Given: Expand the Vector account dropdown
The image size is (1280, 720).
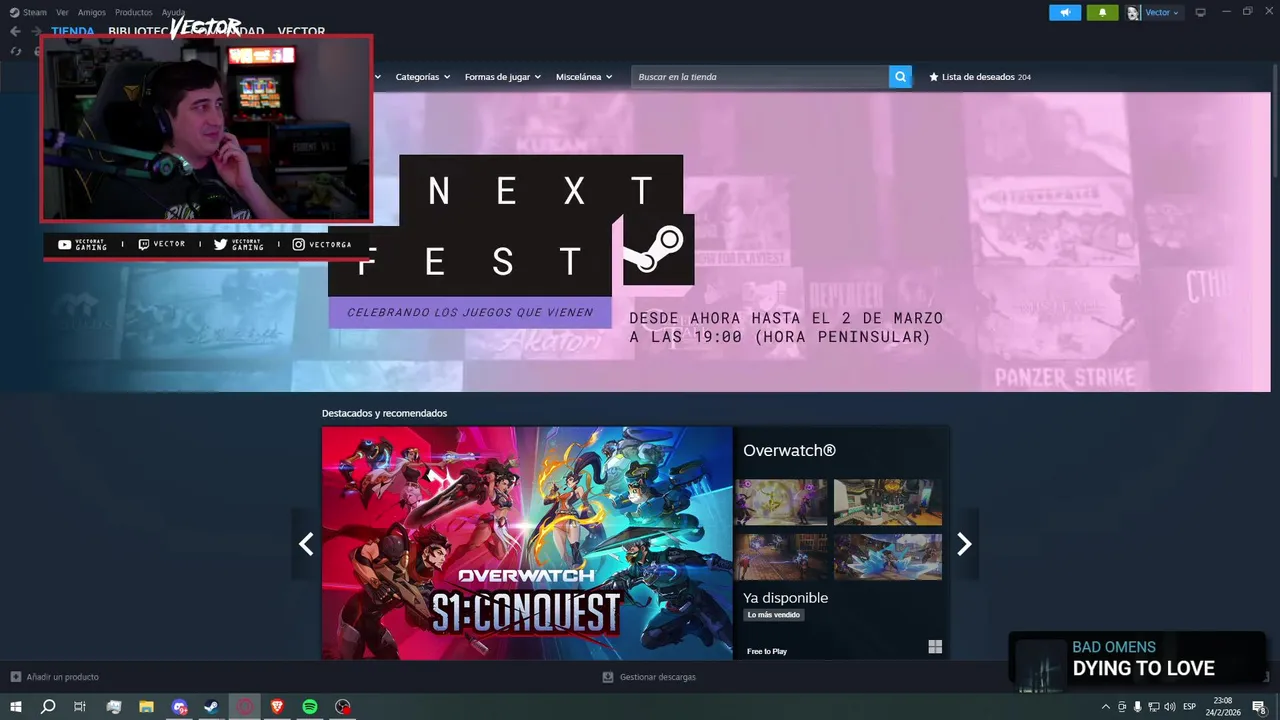Looking at the screenshot, I should coord(1162,13).
